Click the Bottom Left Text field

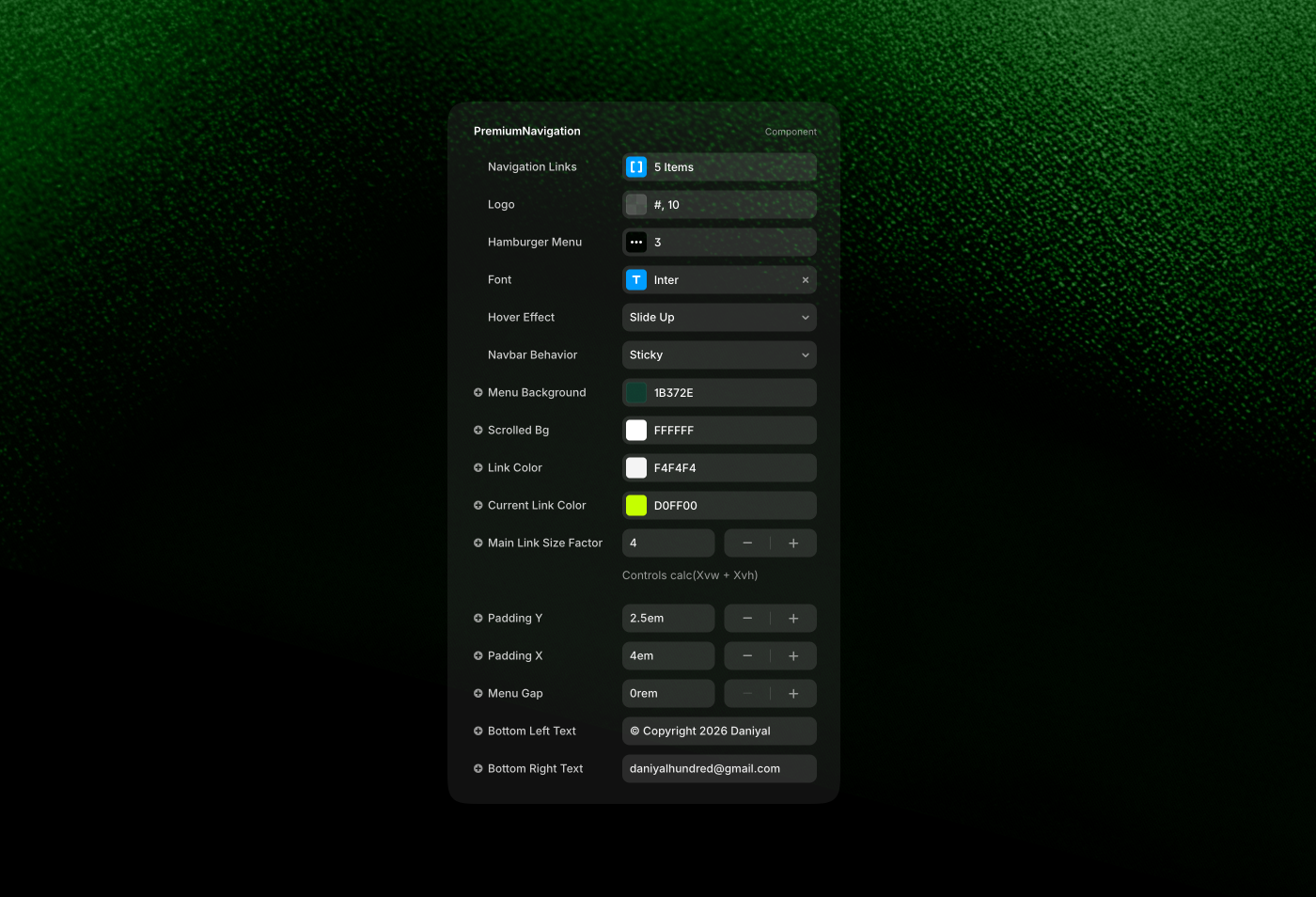point(719,732)
